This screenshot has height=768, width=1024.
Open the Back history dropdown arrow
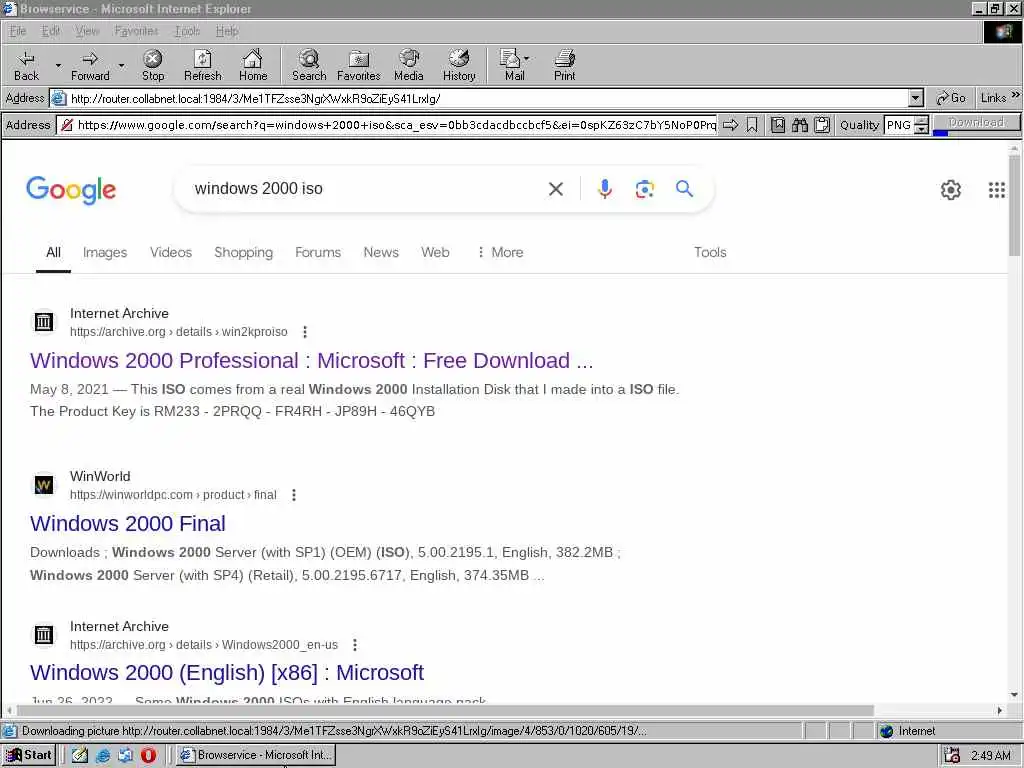(x=57, y=65)
